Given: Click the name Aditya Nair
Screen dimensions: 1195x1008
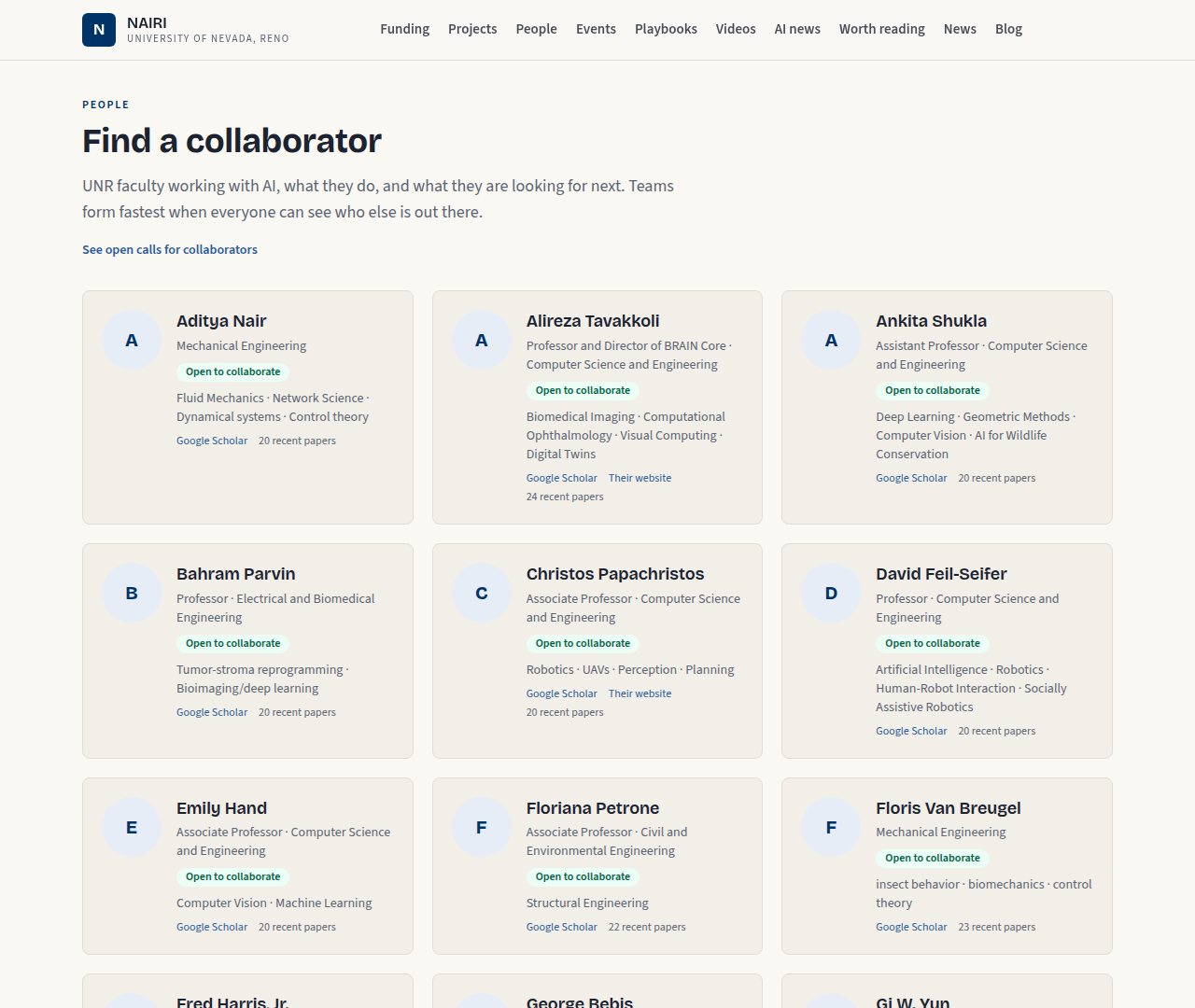Looking at the screenshot, I should pyautogui.click(x=221, y=321).
